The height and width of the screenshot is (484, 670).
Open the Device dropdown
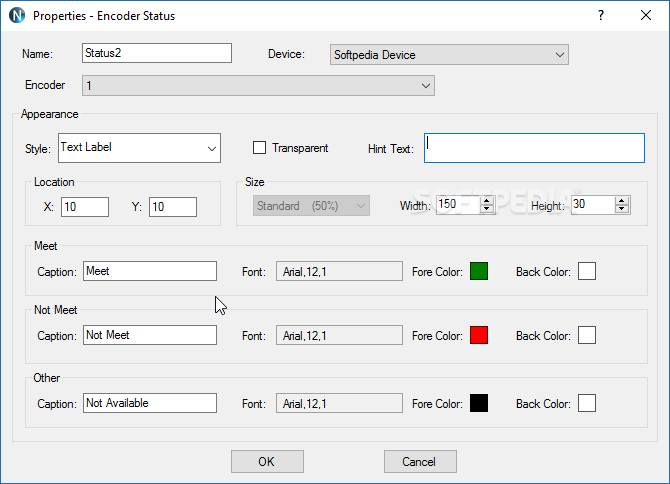pos(449,55)
